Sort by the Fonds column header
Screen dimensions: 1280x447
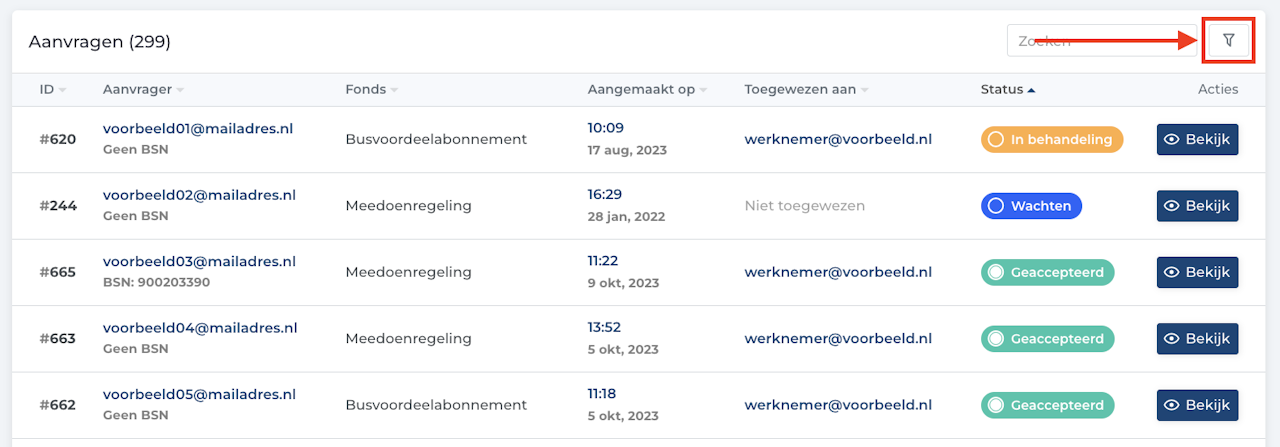372,89
